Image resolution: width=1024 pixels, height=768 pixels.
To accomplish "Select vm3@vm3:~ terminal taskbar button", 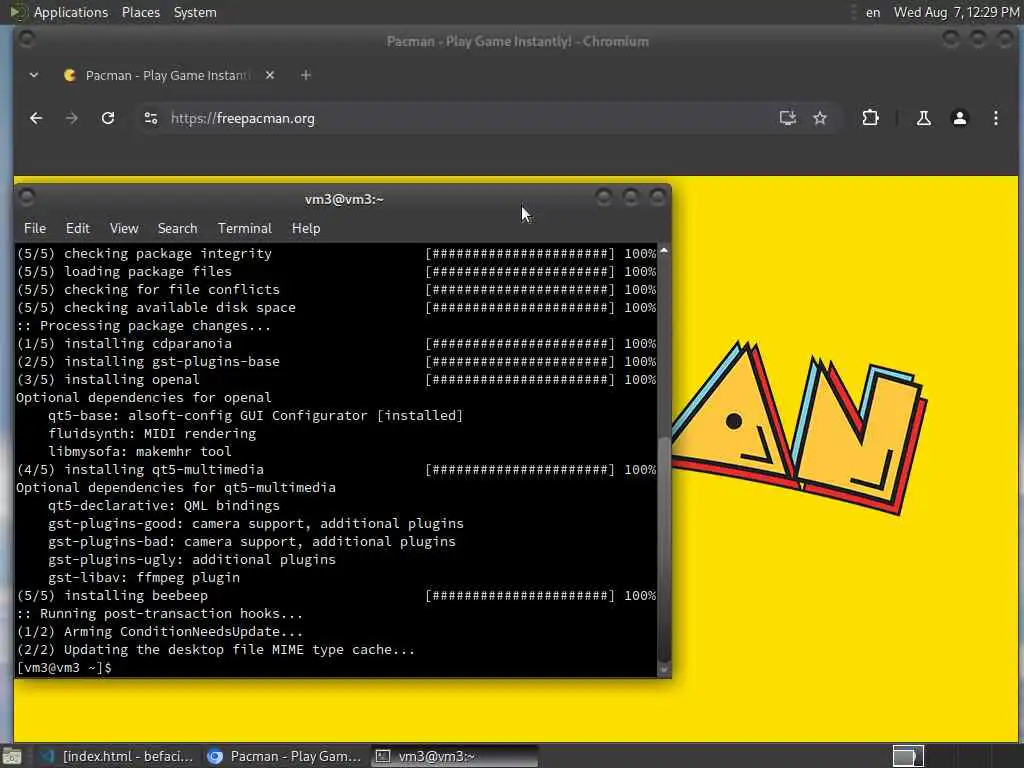I will 455,756.
